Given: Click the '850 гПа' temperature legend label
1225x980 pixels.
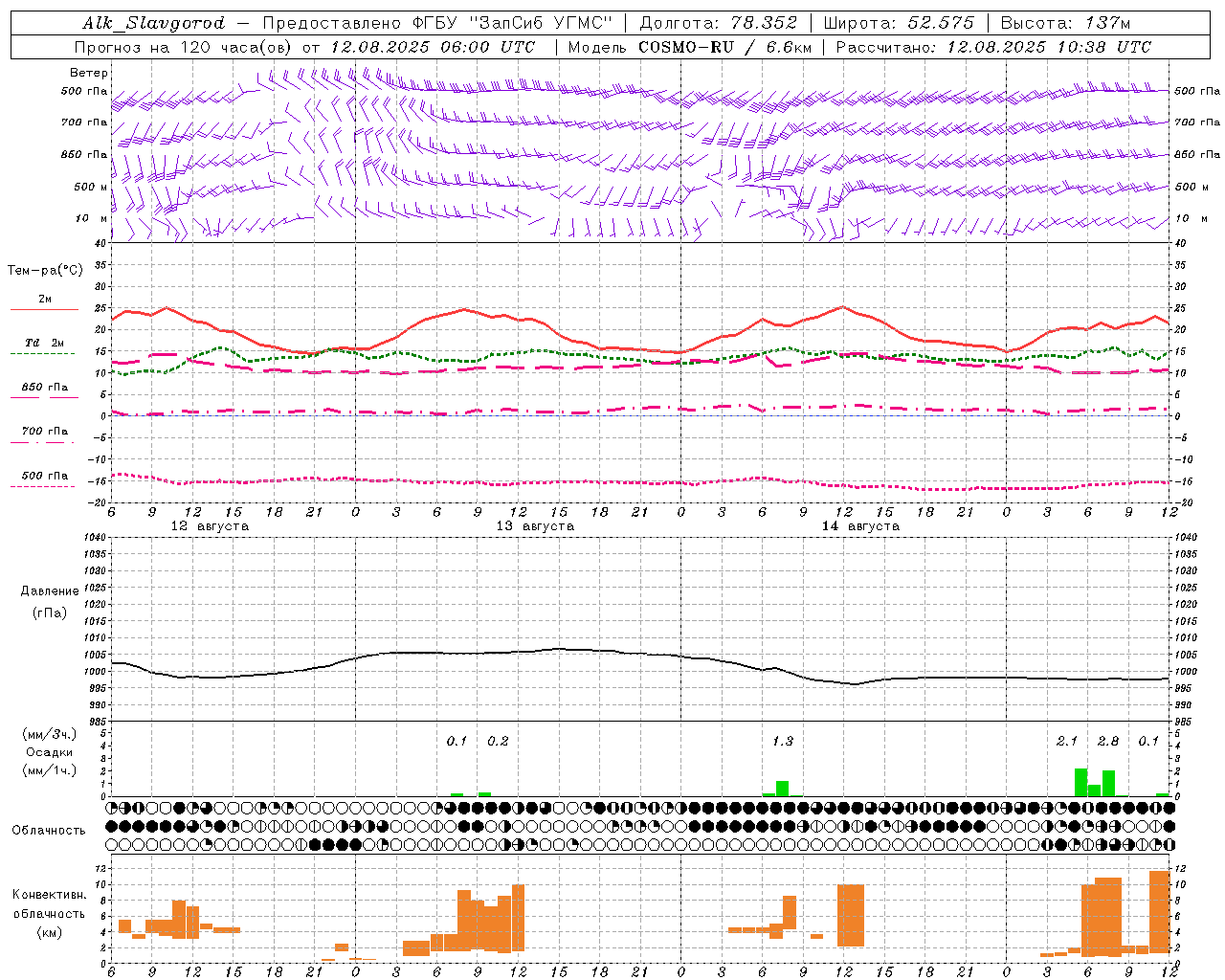Looking at the screenshot, I should (45, 388).
